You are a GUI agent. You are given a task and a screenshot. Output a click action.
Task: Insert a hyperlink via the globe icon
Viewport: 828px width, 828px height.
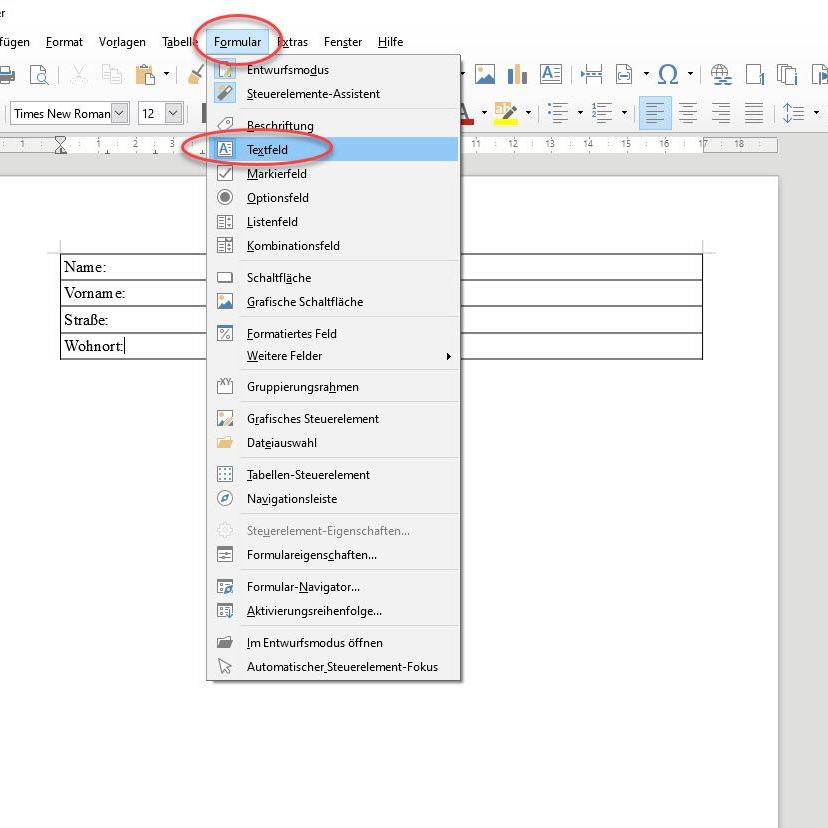(721, 74)
